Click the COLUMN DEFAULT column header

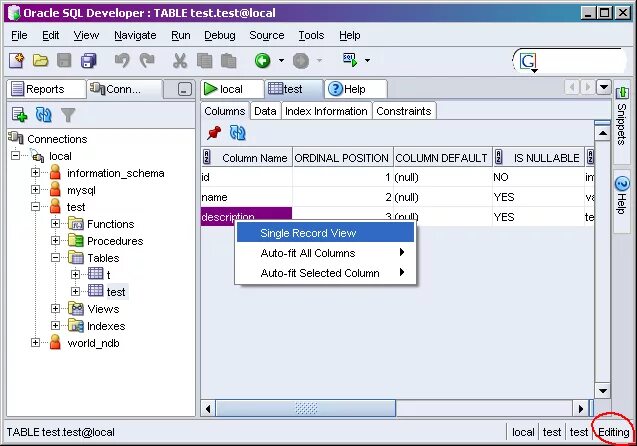(442, 158)
